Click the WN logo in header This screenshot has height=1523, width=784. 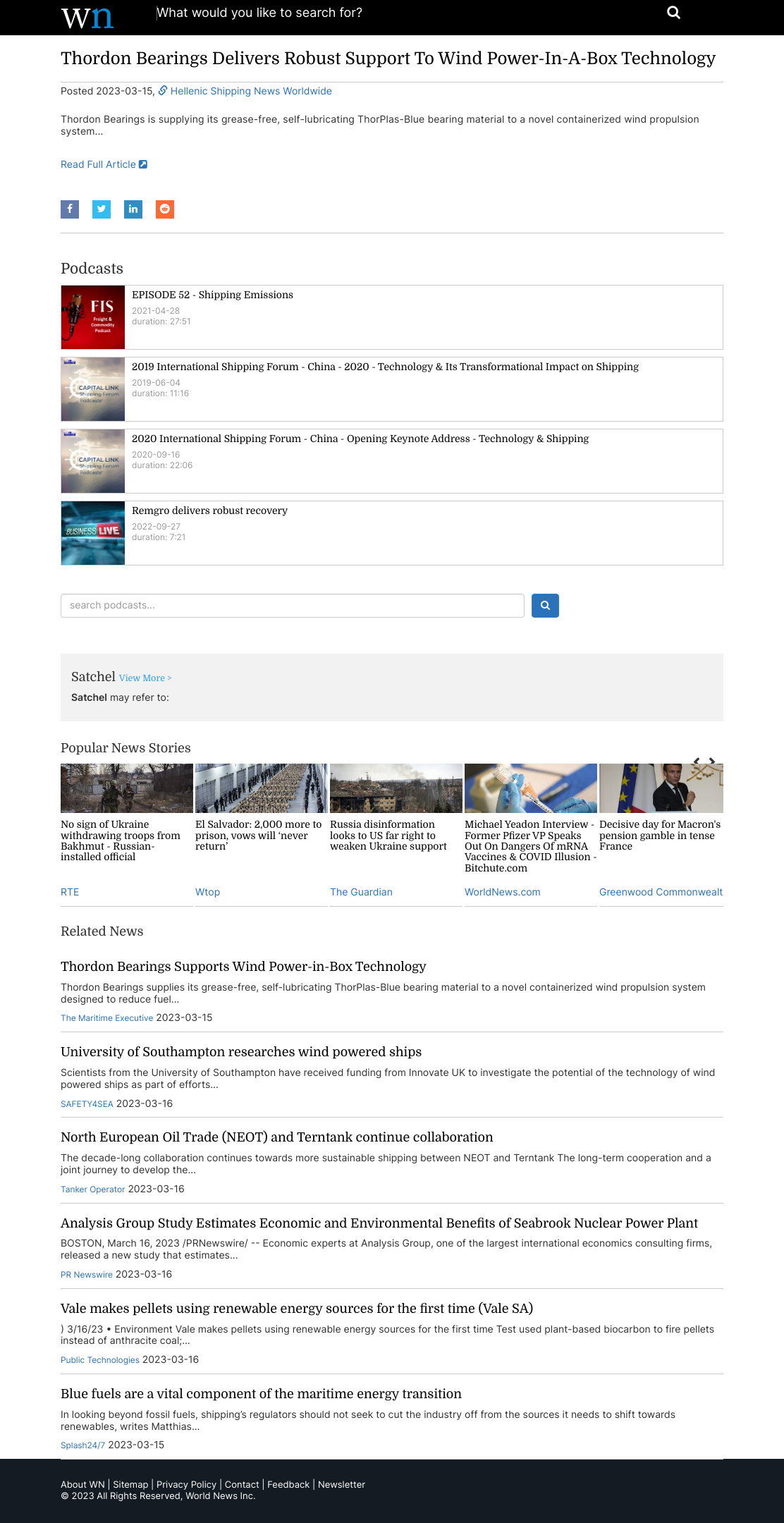[x=87, y=17]
